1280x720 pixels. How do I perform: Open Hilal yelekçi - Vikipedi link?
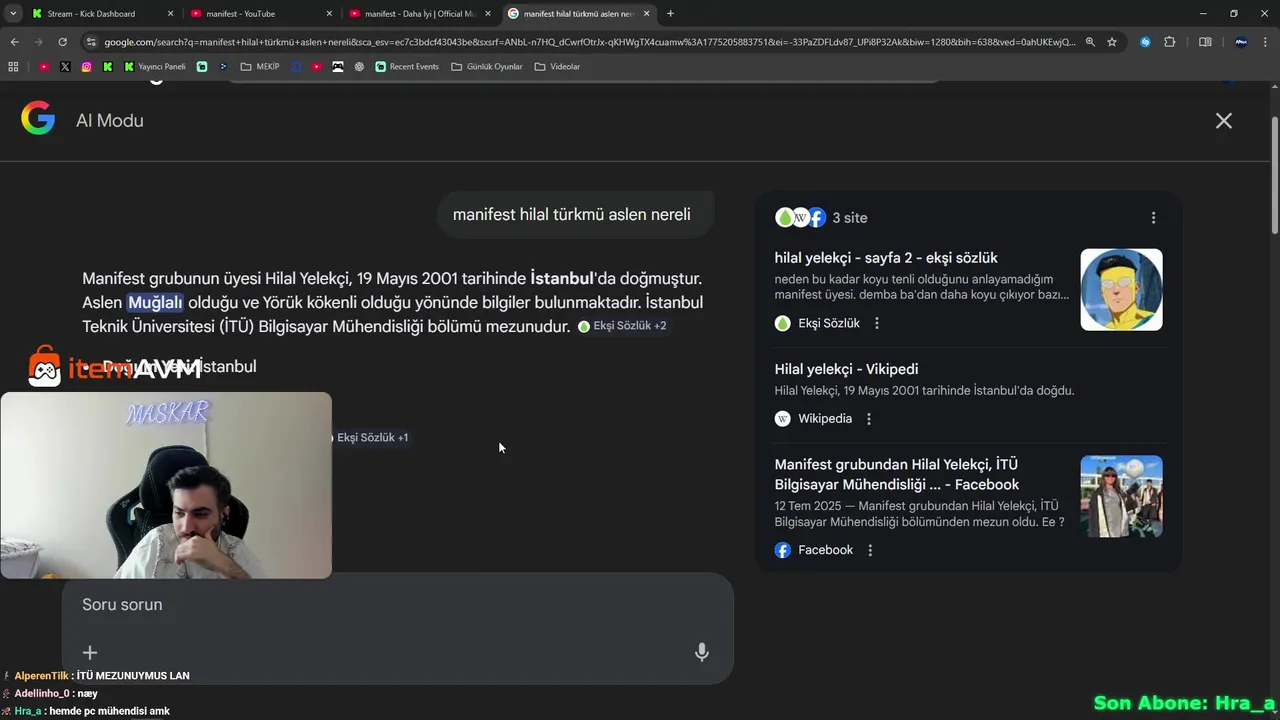(x=846, y=369)
